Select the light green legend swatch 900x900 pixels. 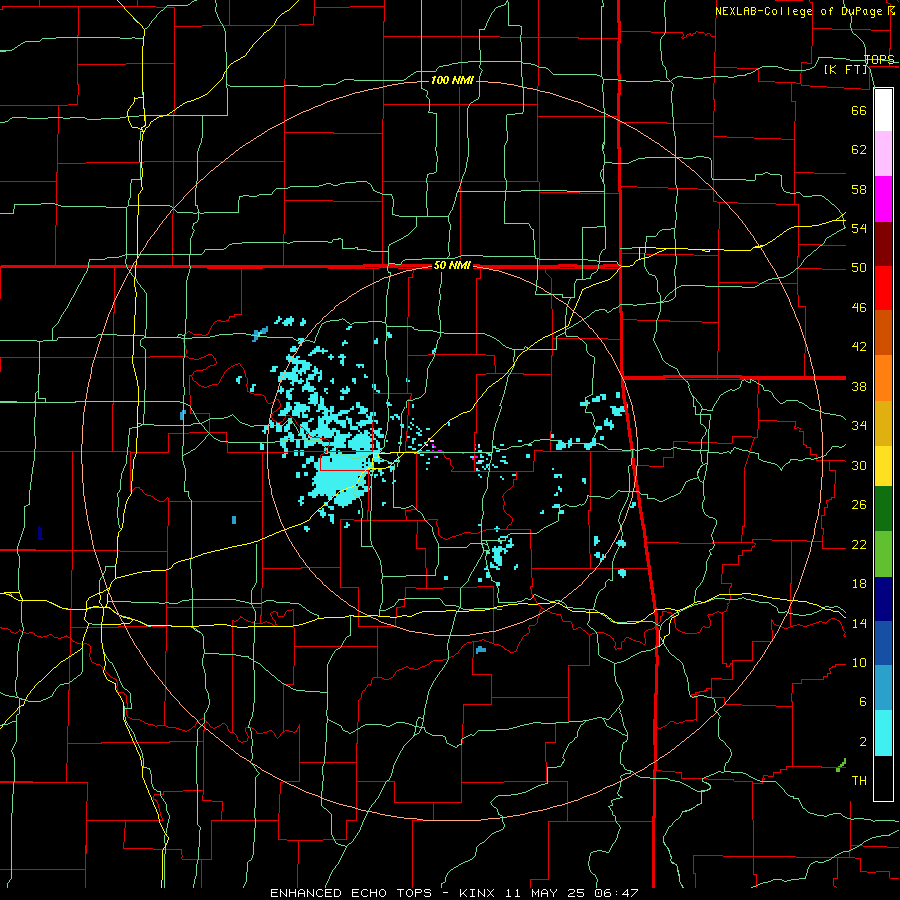click(x=883, y=554)
